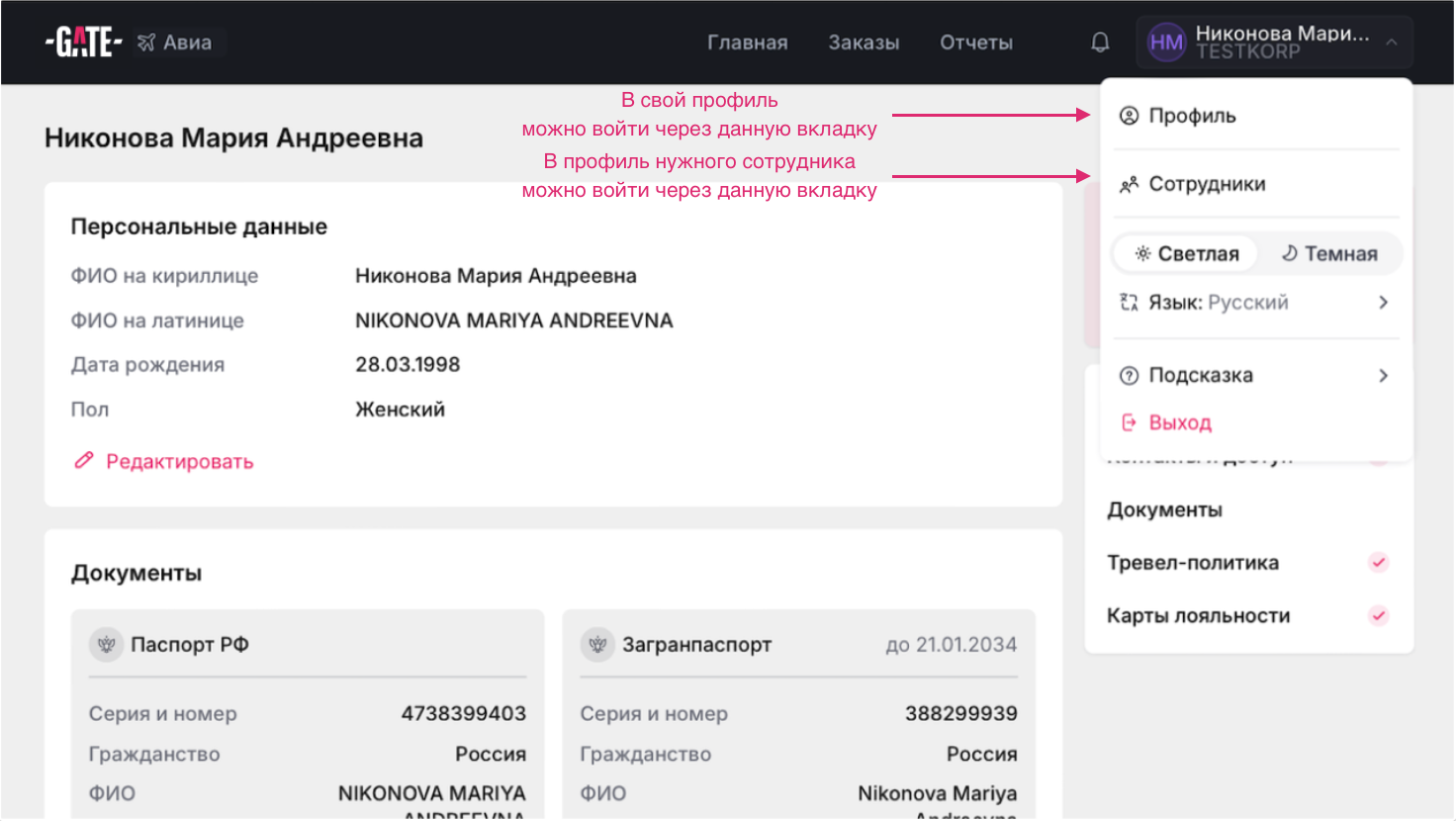
Task: Go to Документы section in sidebar
Action: pos(1164,510)
